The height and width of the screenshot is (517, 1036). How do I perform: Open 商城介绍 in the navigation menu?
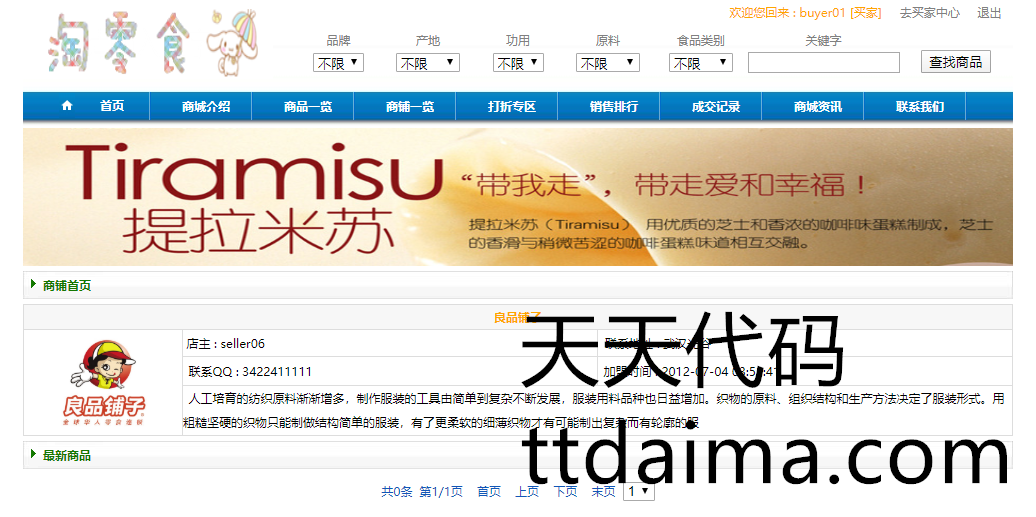[x=206, y=107]
